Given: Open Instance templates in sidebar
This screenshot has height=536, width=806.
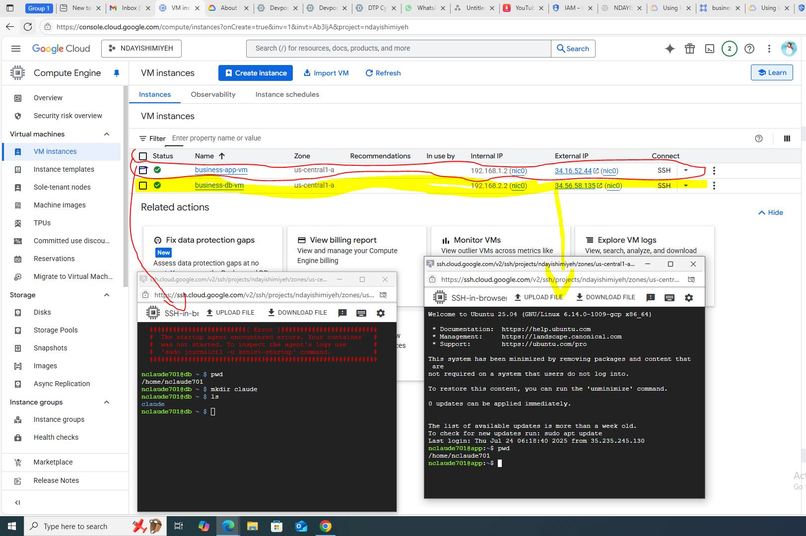Looking at the screenshot, I should pyautogui.click(x=64, y=169).
